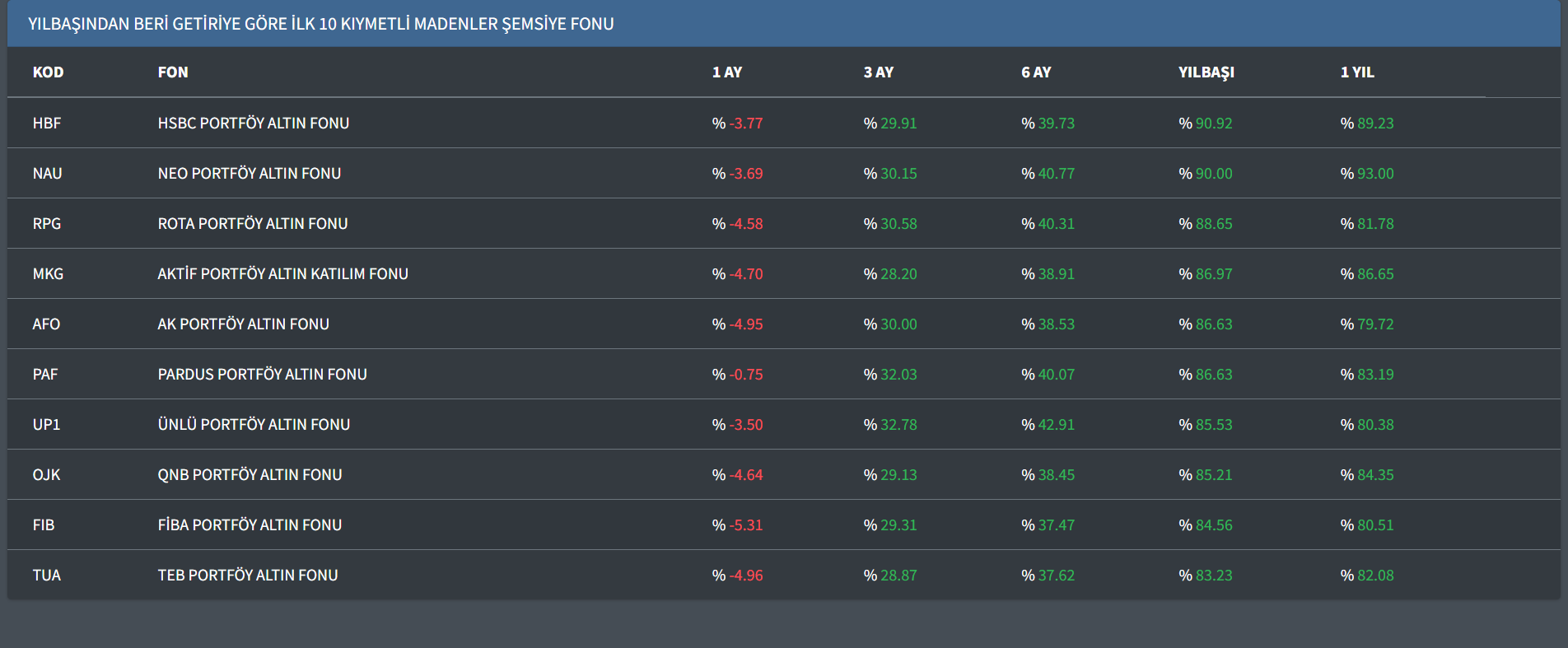Image resolution: width=1568 pixels, height=648 pixels.
Task: Click the UP1 fund code
Action: pos(46,425)
